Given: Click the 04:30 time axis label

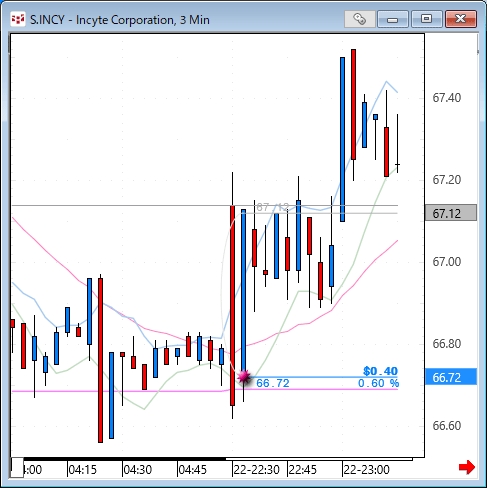Looking at the screenshot, I should click(137, 470).
